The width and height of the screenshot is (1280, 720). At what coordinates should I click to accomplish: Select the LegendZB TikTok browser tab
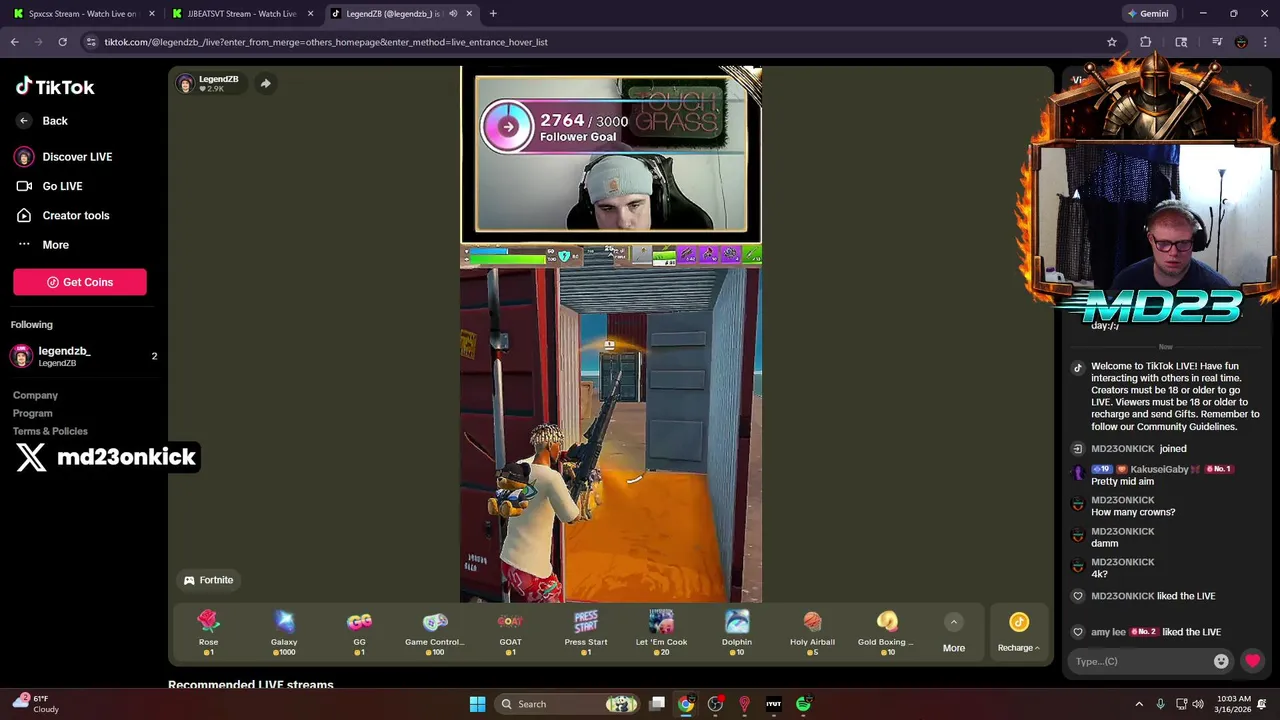[x=393, y=14]
